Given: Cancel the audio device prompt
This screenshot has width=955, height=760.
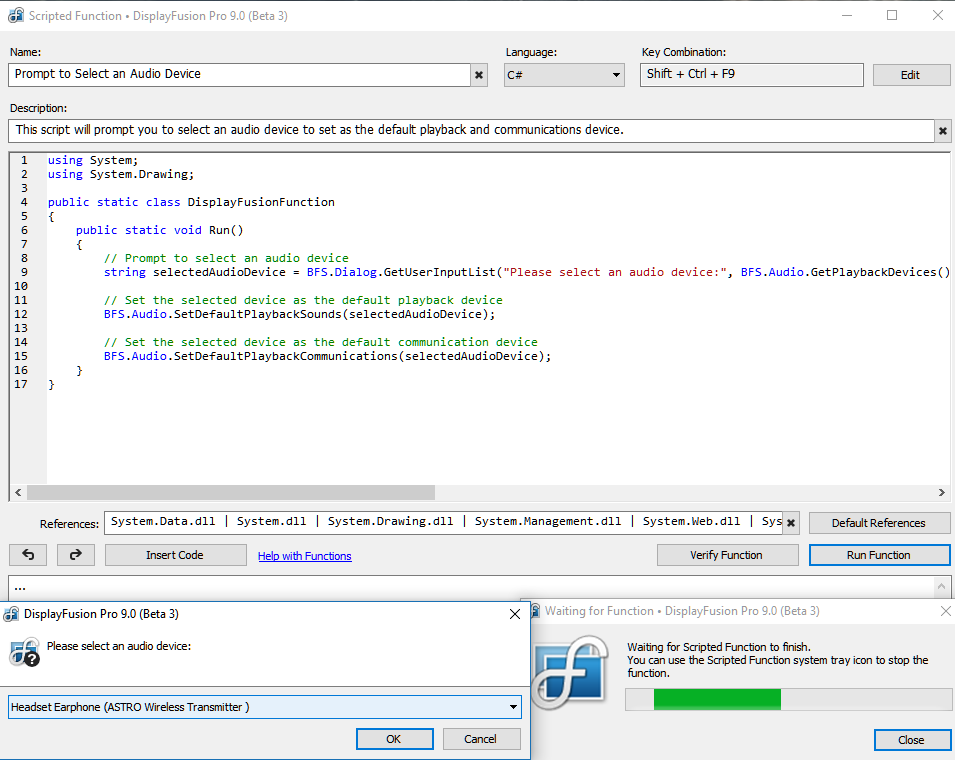Looking at the screenshot, I should (481, 739).
